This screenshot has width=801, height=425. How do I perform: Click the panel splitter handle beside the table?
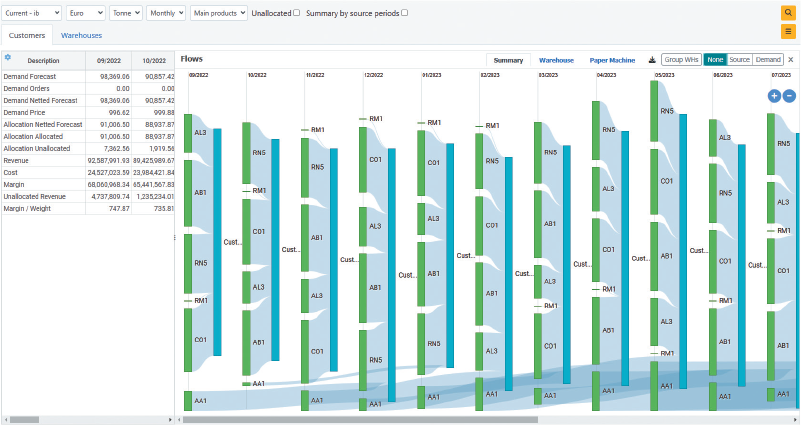(x=176, y=237)
